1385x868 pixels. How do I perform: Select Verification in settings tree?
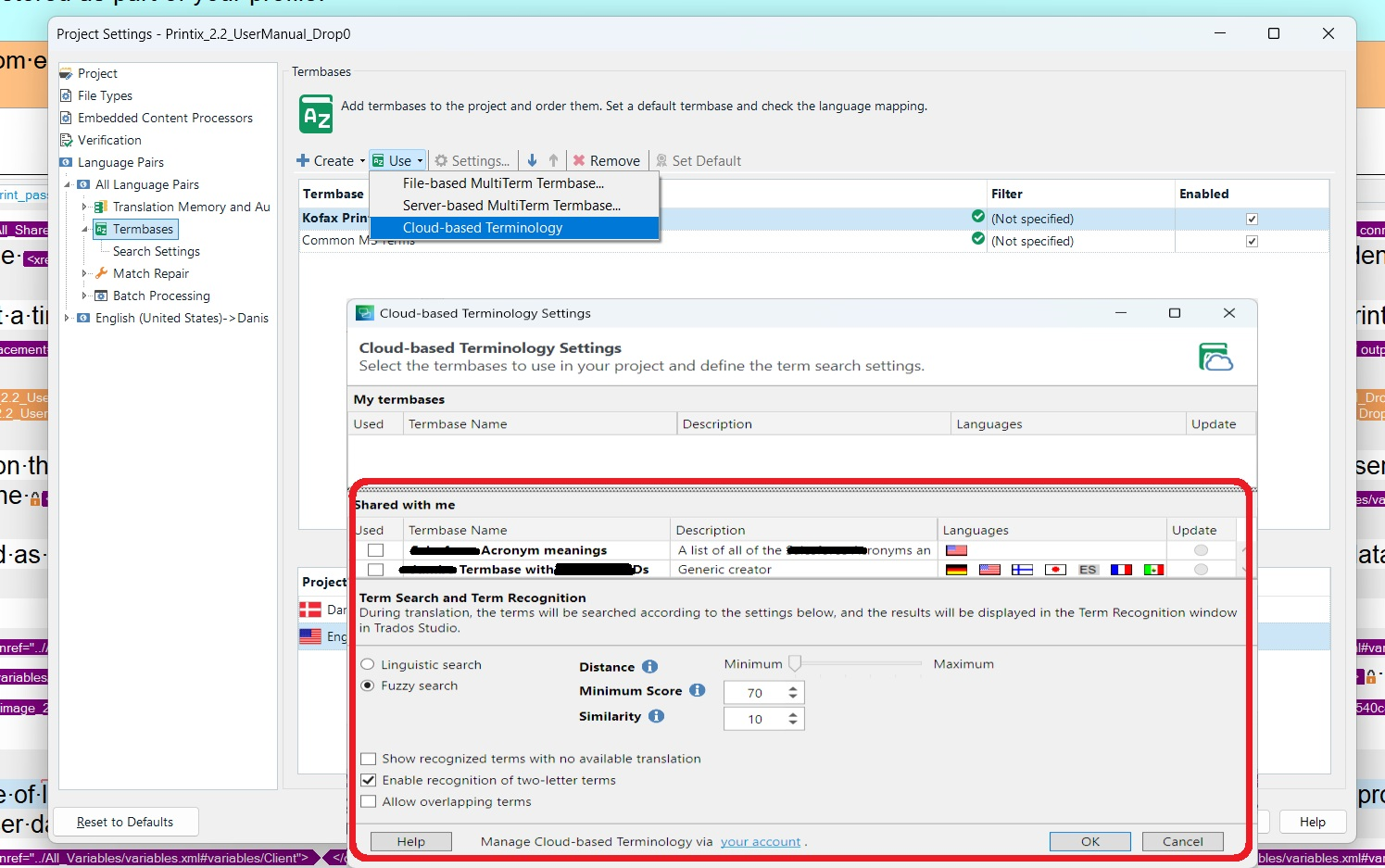click(109, 140)
